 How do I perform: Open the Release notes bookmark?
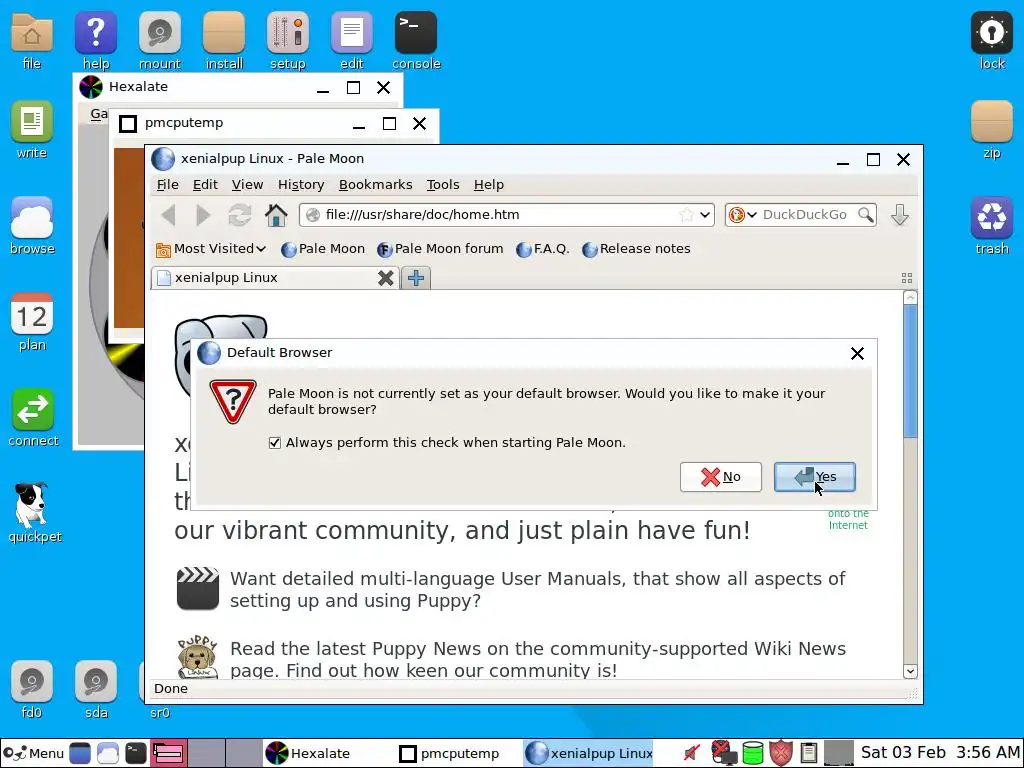pos(636,249)
